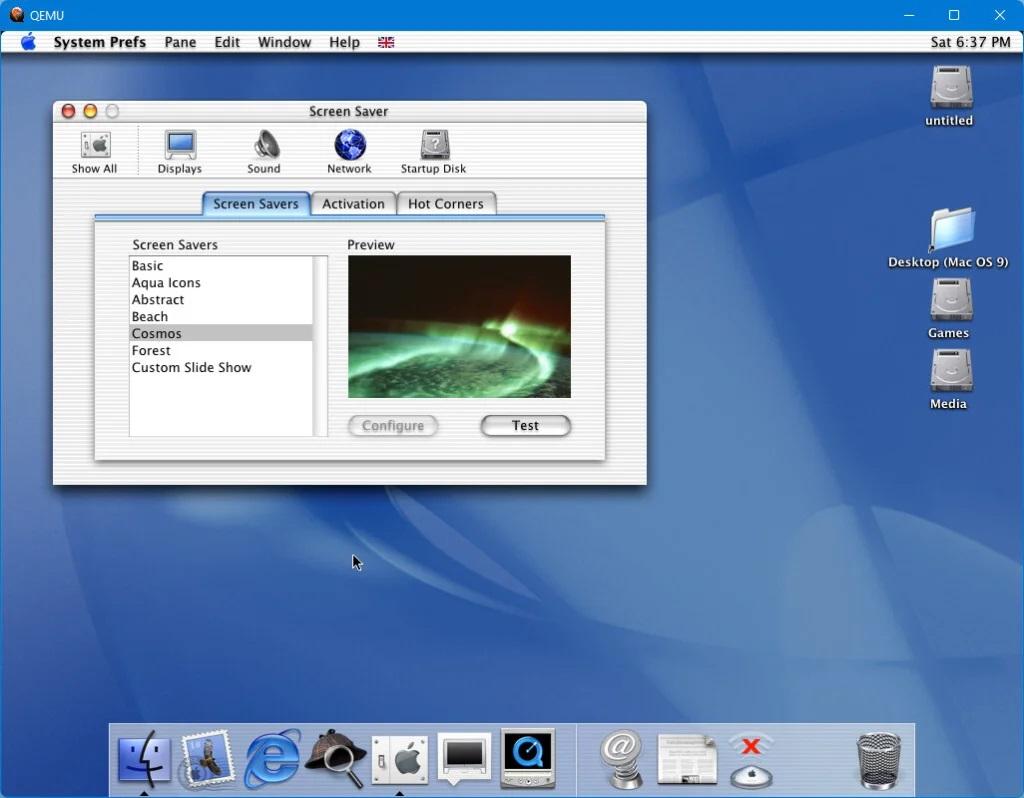
Task: Click the Show All preferences icon
Action: click(x=94, y=152)
